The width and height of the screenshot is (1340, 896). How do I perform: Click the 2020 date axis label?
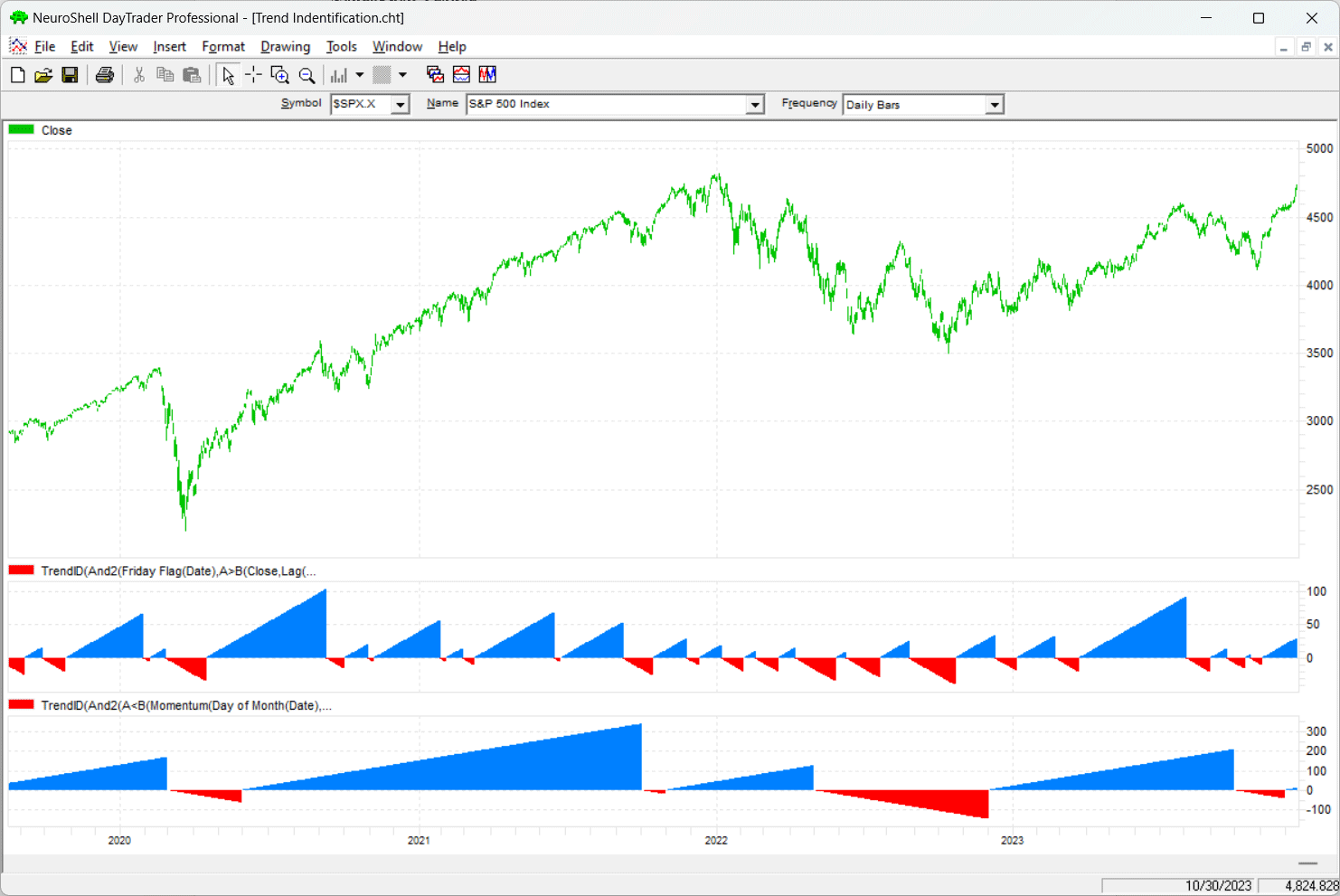pos(119,840)
